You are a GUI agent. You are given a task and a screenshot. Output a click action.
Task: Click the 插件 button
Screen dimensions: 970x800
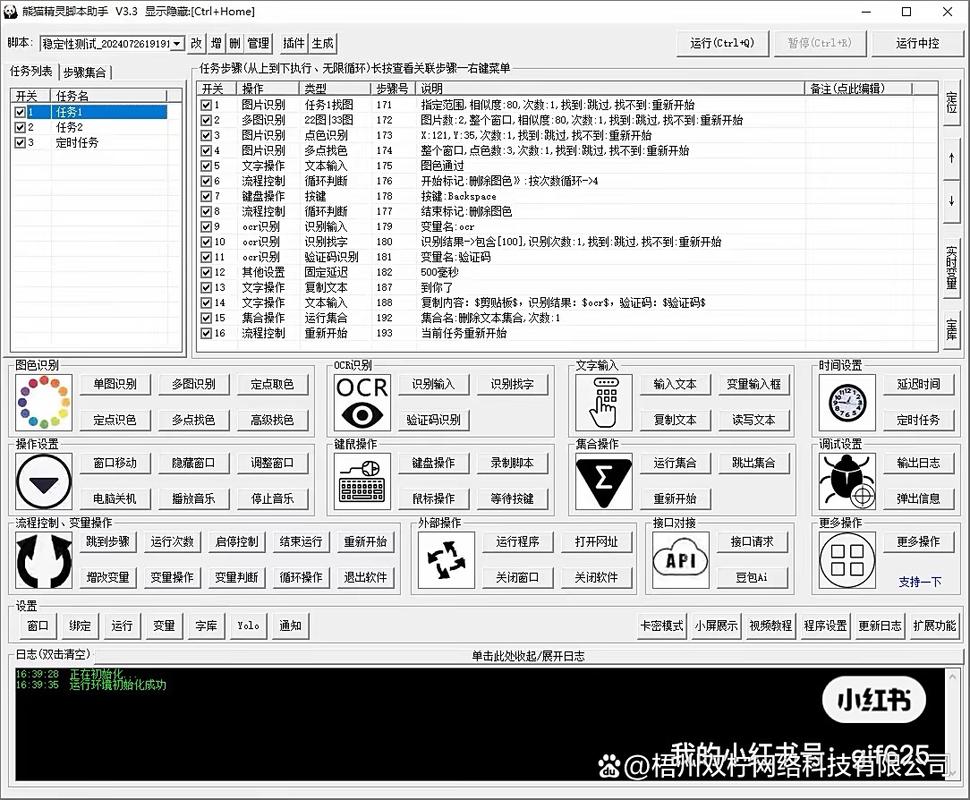(294, 43)
